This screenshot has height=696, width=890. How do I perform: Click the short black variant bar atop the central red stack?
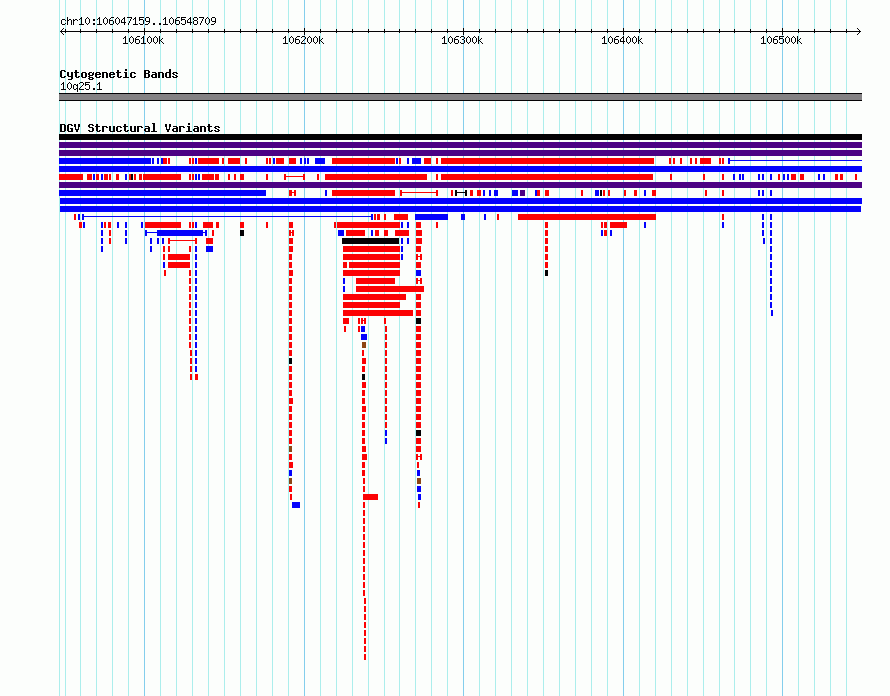371,241
